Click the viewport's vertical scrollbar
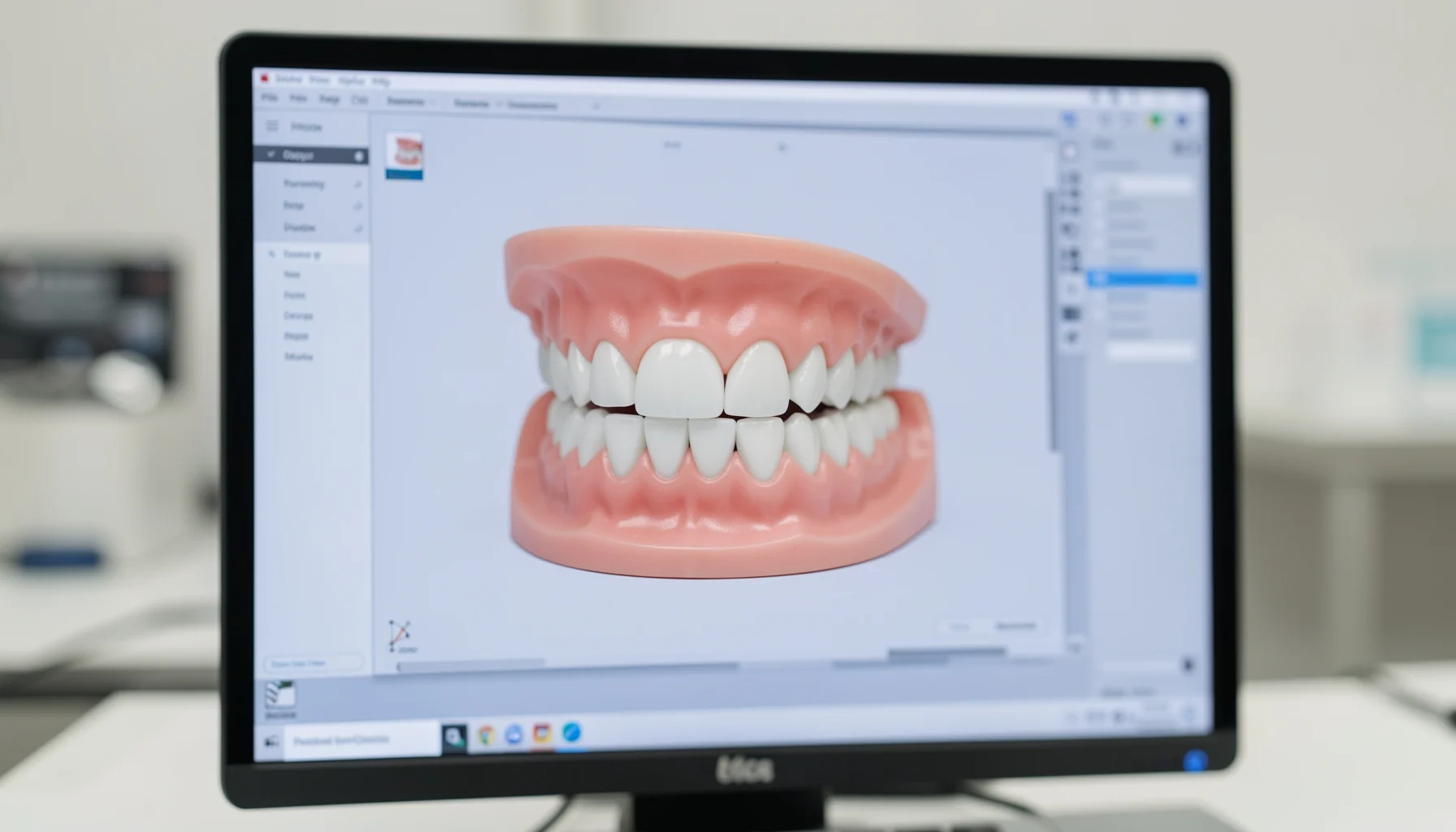Image resolution: width=1456 pixels, height=832 pixels. (1052, 321)
